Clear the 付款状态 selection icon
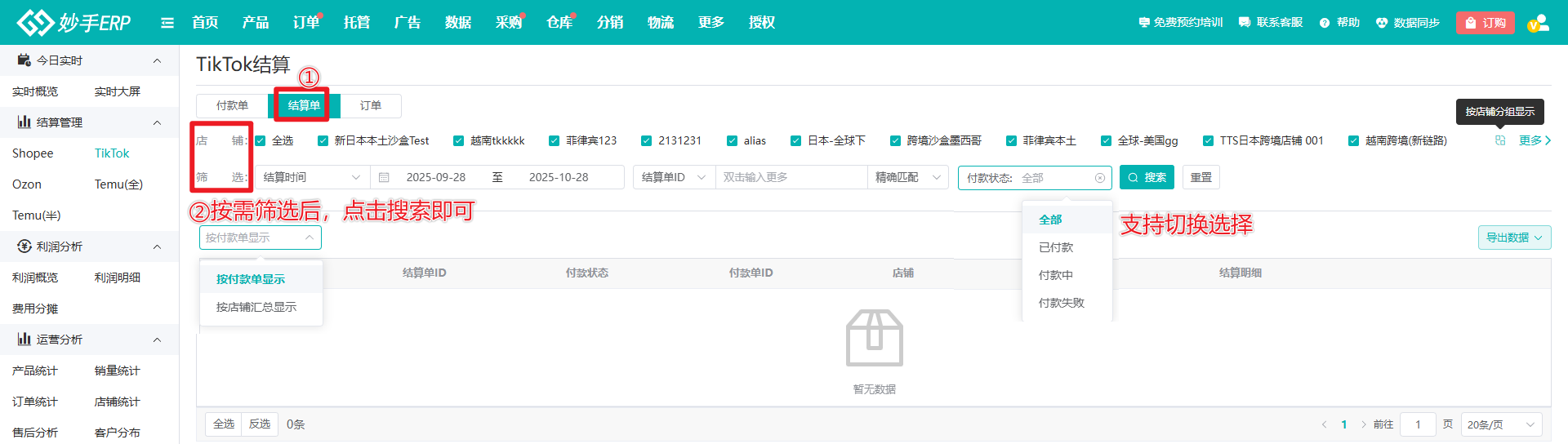The width and height of the screenshot is (1568, 444). coord(1100,178)
